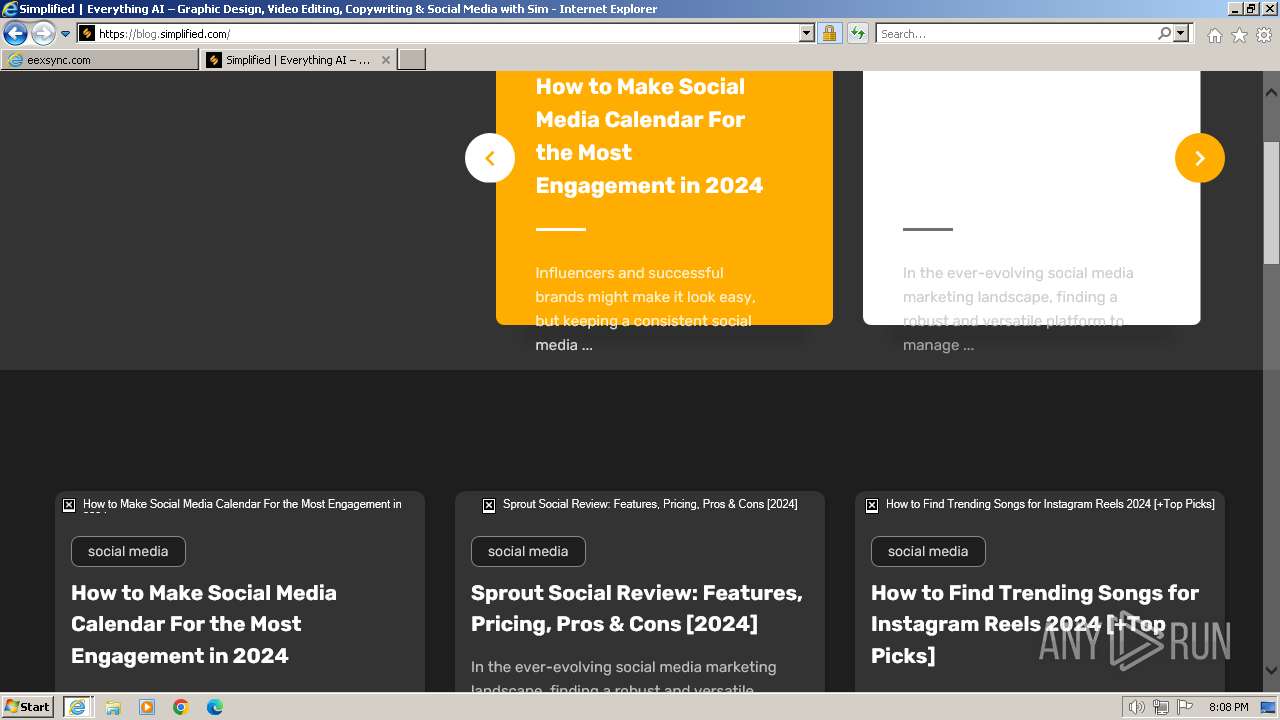Screen dimensions: 1280x720
Task: Click the browser Forward arrow button
Action: (43, 34)
